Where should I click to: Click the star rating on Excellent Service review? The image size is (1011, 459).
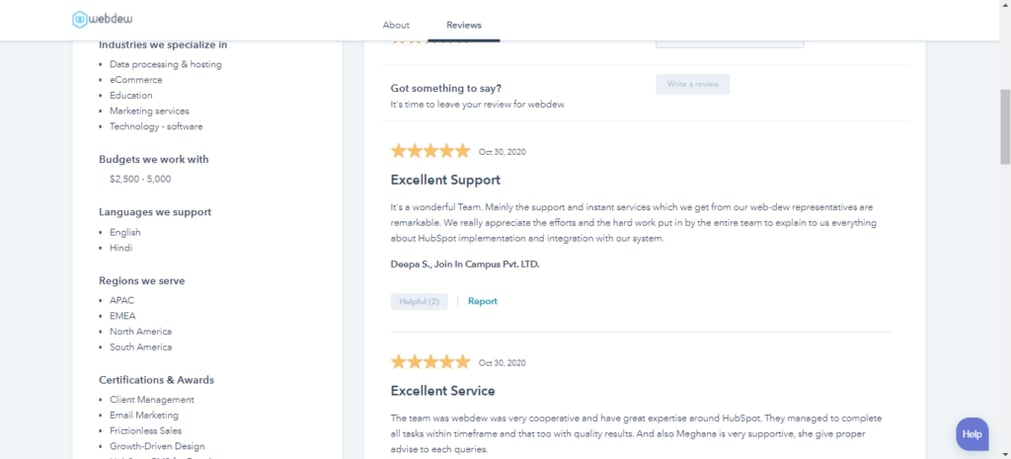(x=430, y=362)
